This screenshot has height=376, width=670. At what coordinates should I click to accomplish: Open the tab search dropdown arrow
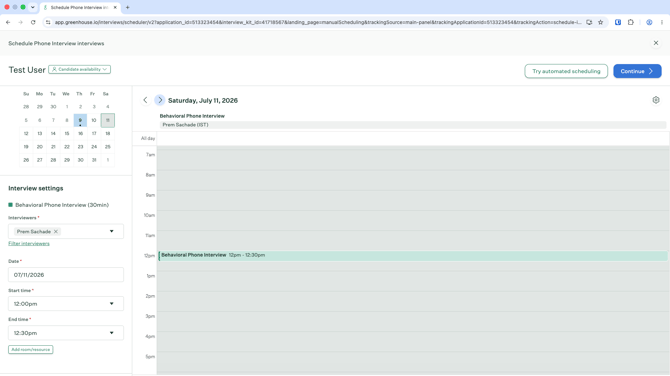(32, 7)
